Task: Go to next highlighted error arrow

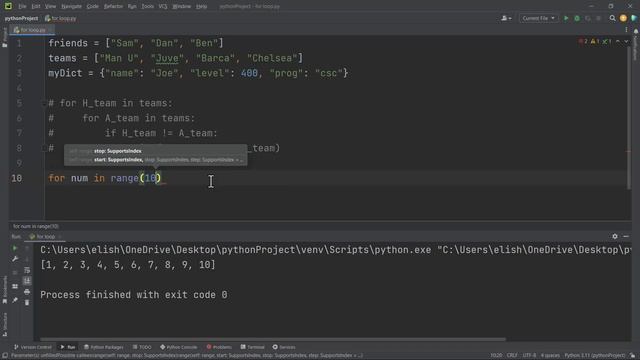Action: coord(626,41)
